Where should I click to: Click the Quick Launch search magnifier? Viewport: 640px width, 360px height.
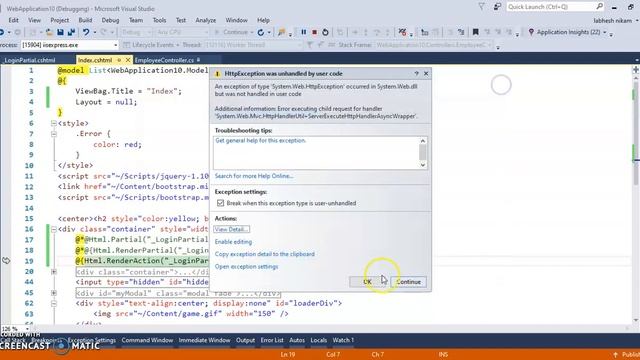(599, 6)
